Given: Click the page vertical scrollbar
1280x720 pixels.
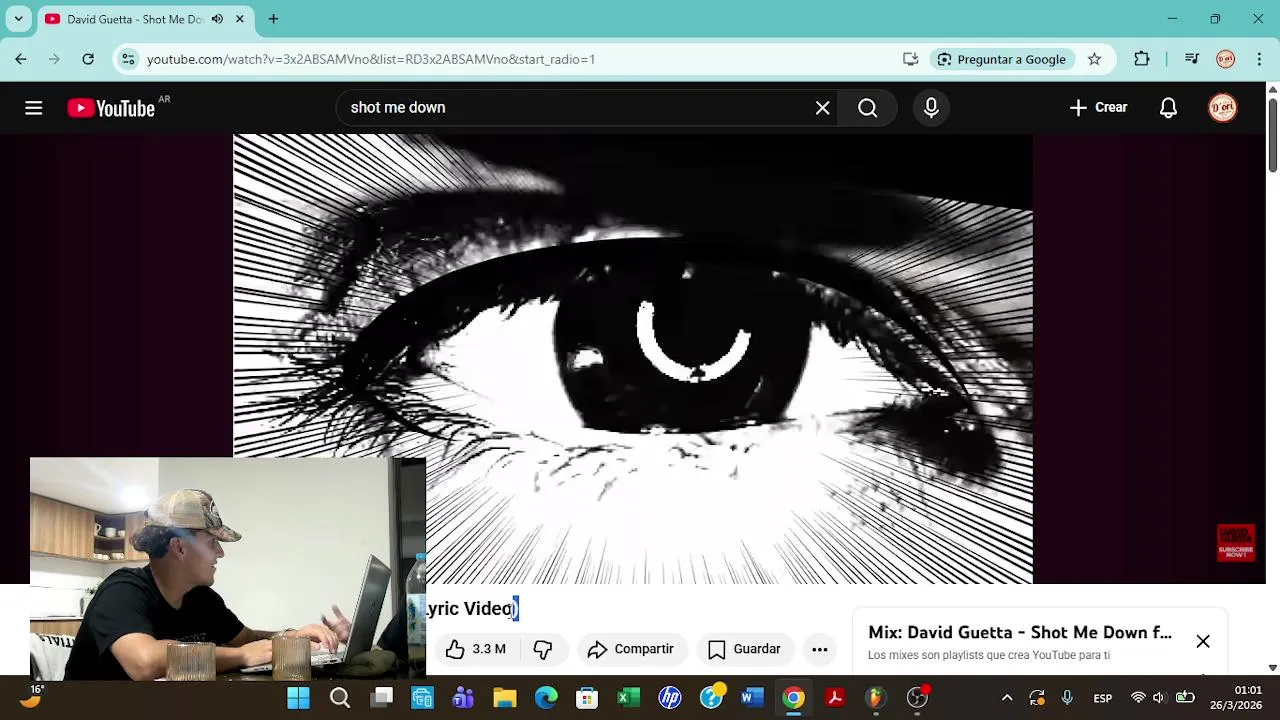Looking at the screenshot, I should [x=1272, y=133].
